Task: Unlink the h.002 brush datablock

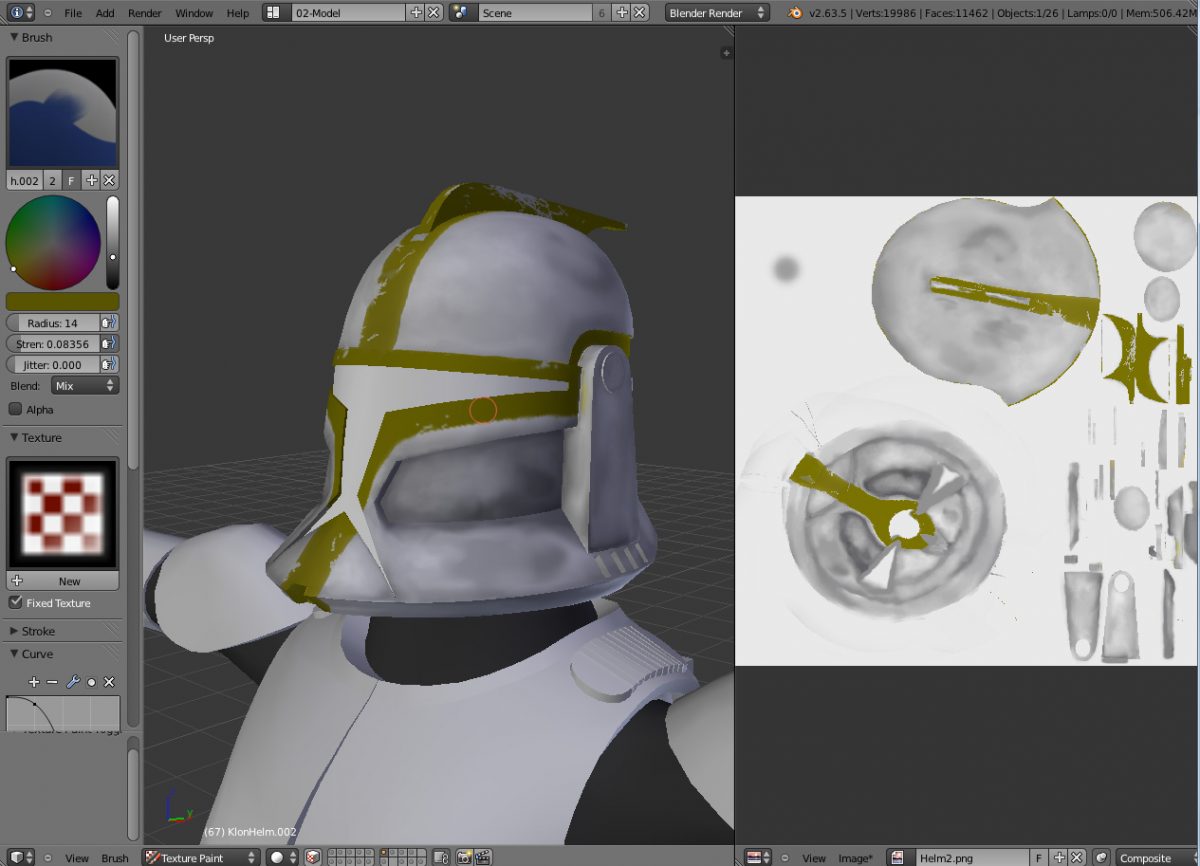Action: [x=109, y=181]
